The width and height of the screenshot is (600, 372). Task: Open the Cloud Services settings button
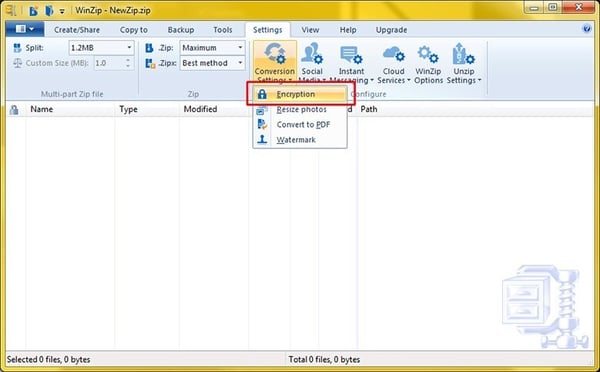click(x=393, y=63)
